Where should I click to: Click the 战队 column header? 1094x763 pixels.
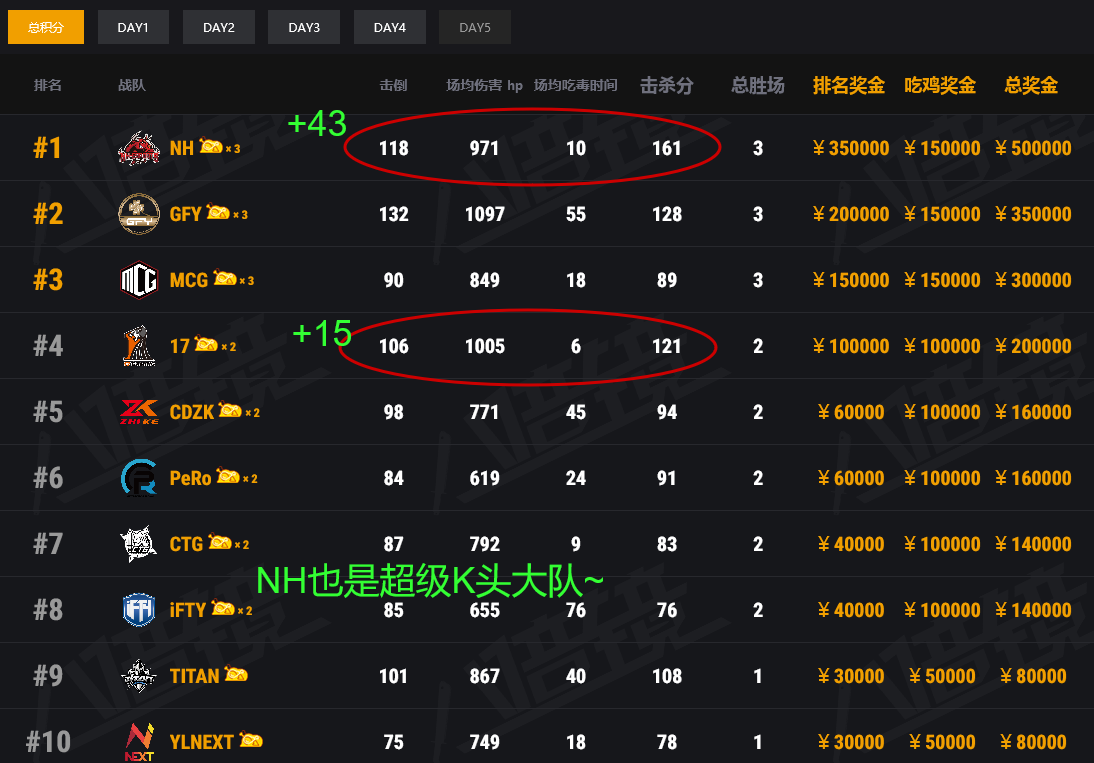pyautogui.click(x=132, y=85)
